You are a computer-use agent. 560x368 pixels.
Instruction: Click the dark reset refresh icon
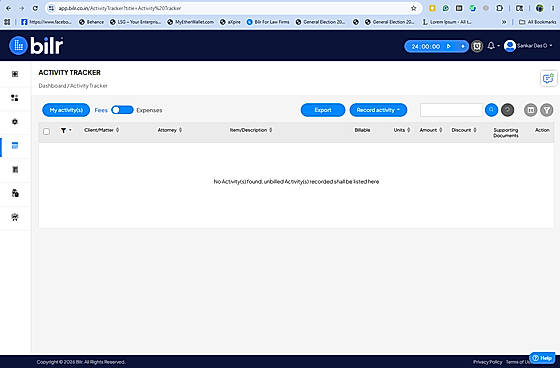(x=508, y=110)
